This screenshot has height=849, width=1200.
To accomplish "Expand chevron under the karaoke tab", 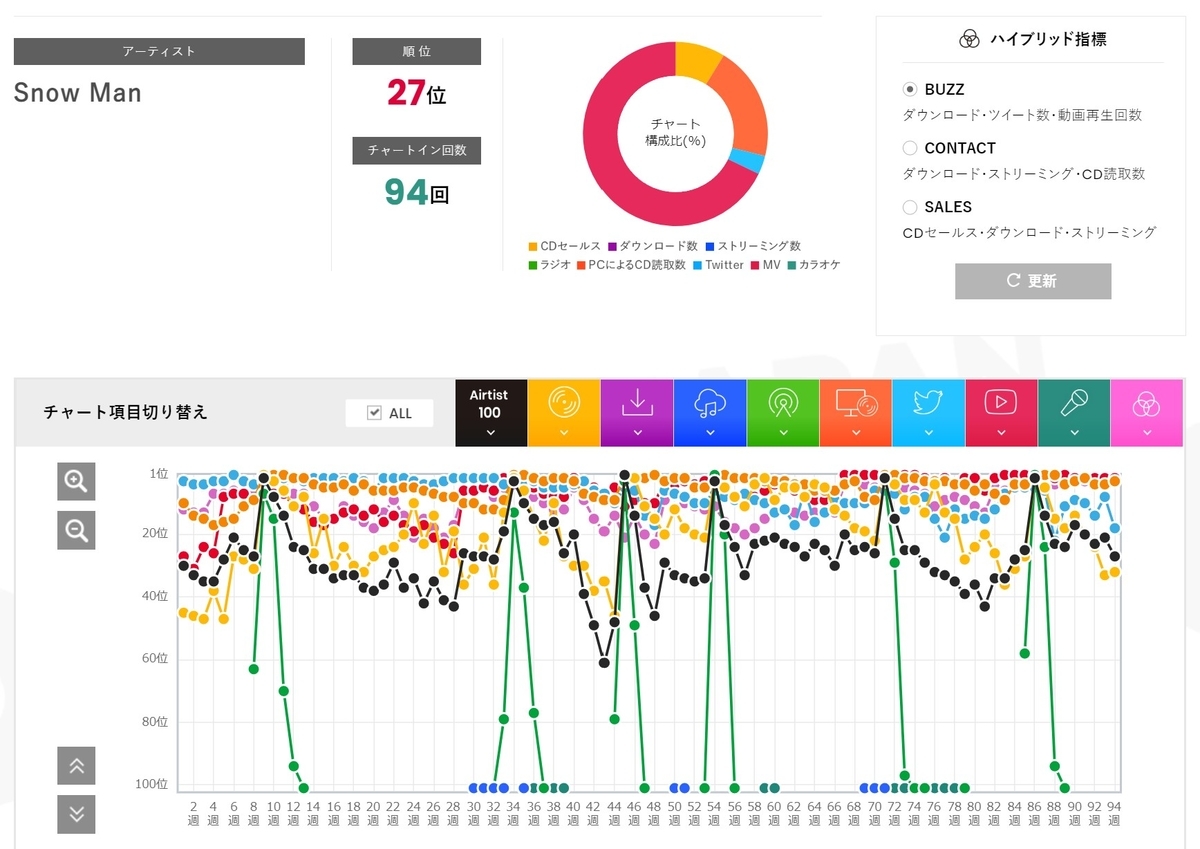I will point(1074,433).
